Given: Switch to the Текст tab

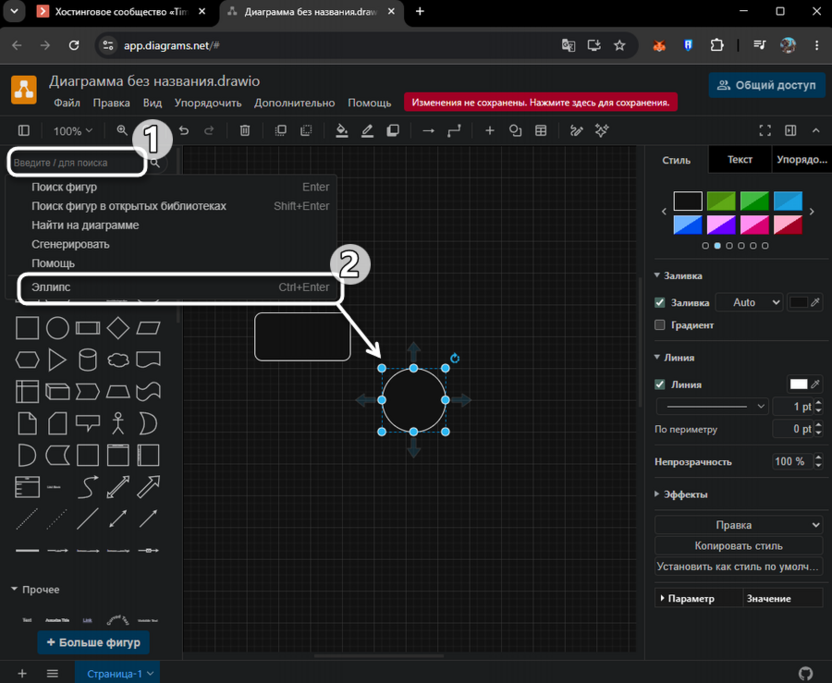Looking at the screenshot, I should 740,160.
